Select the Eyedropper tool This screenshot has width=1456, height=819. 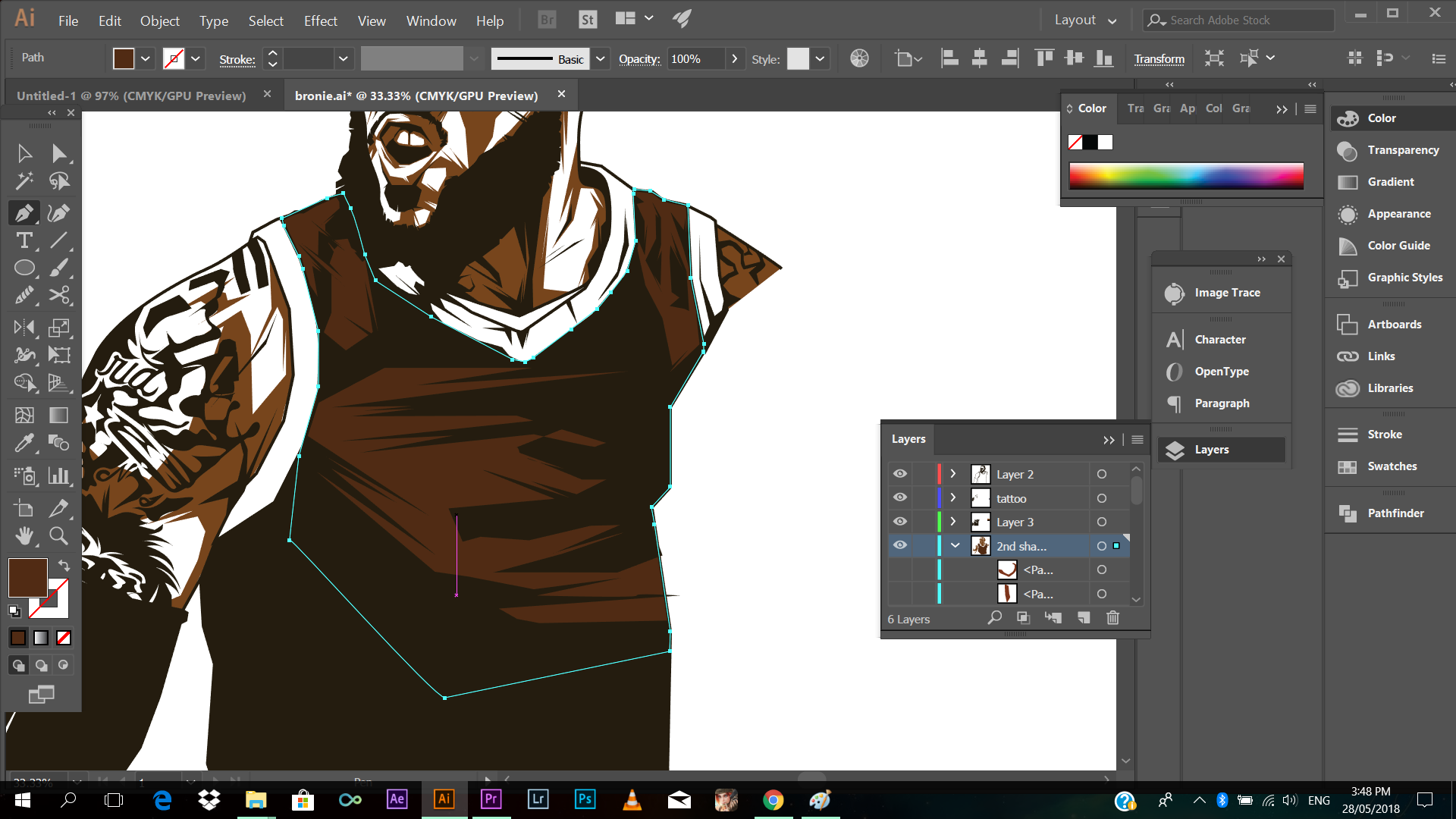(24, 443)
